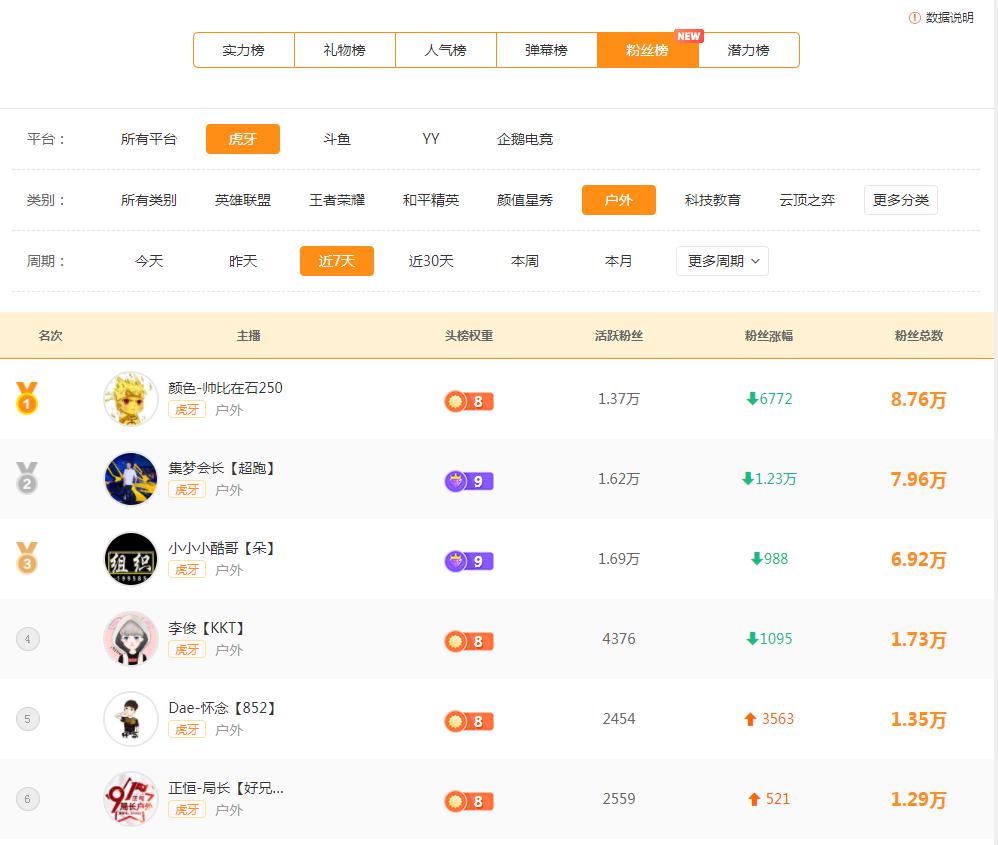This screenshot has width=998, height=845.
Task: Select the 英雄联盟 category filter
Action: click(x=242, y=200)
